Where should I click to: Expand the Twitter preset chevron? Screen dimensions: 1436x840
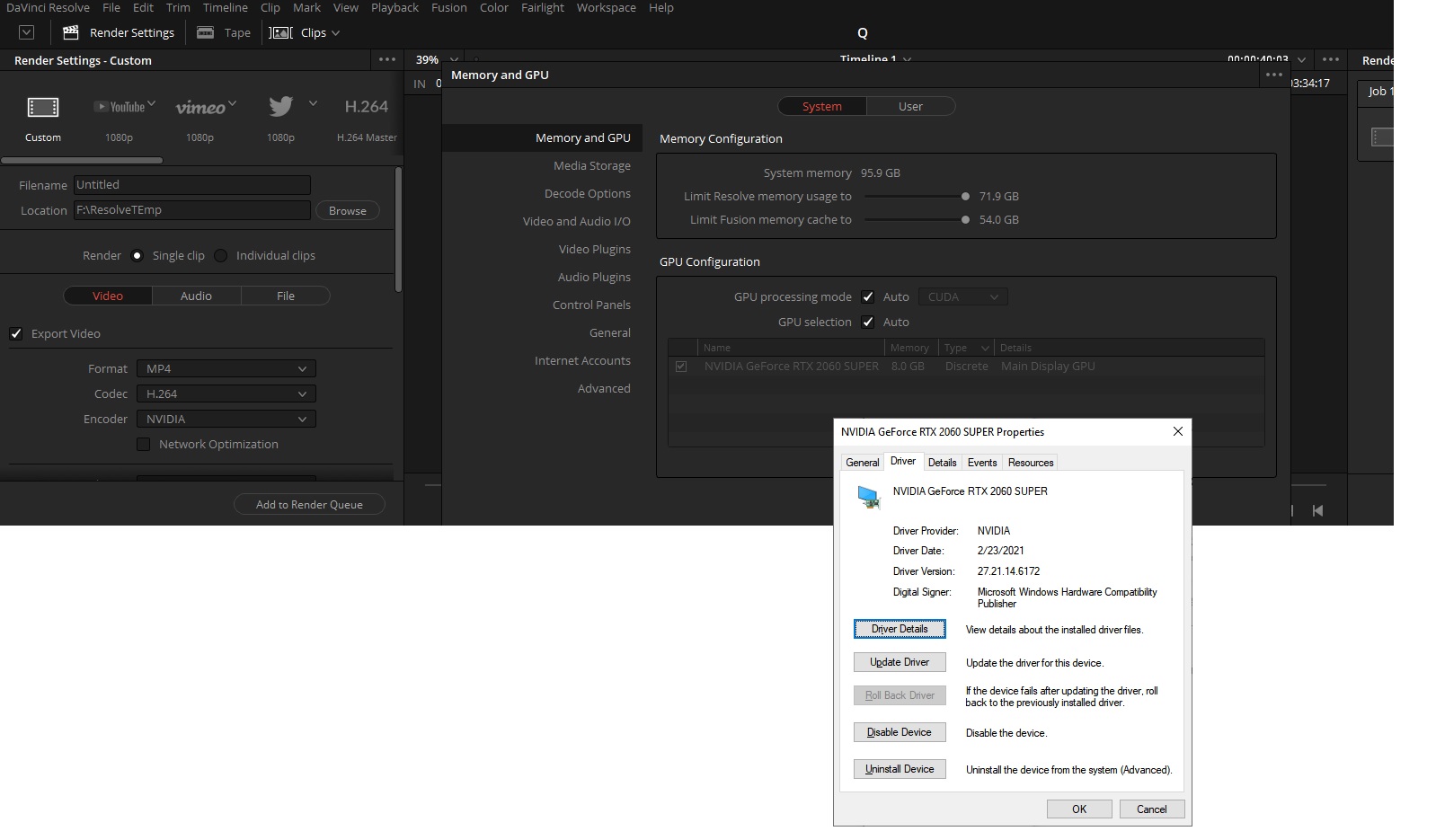pos(313,103)
